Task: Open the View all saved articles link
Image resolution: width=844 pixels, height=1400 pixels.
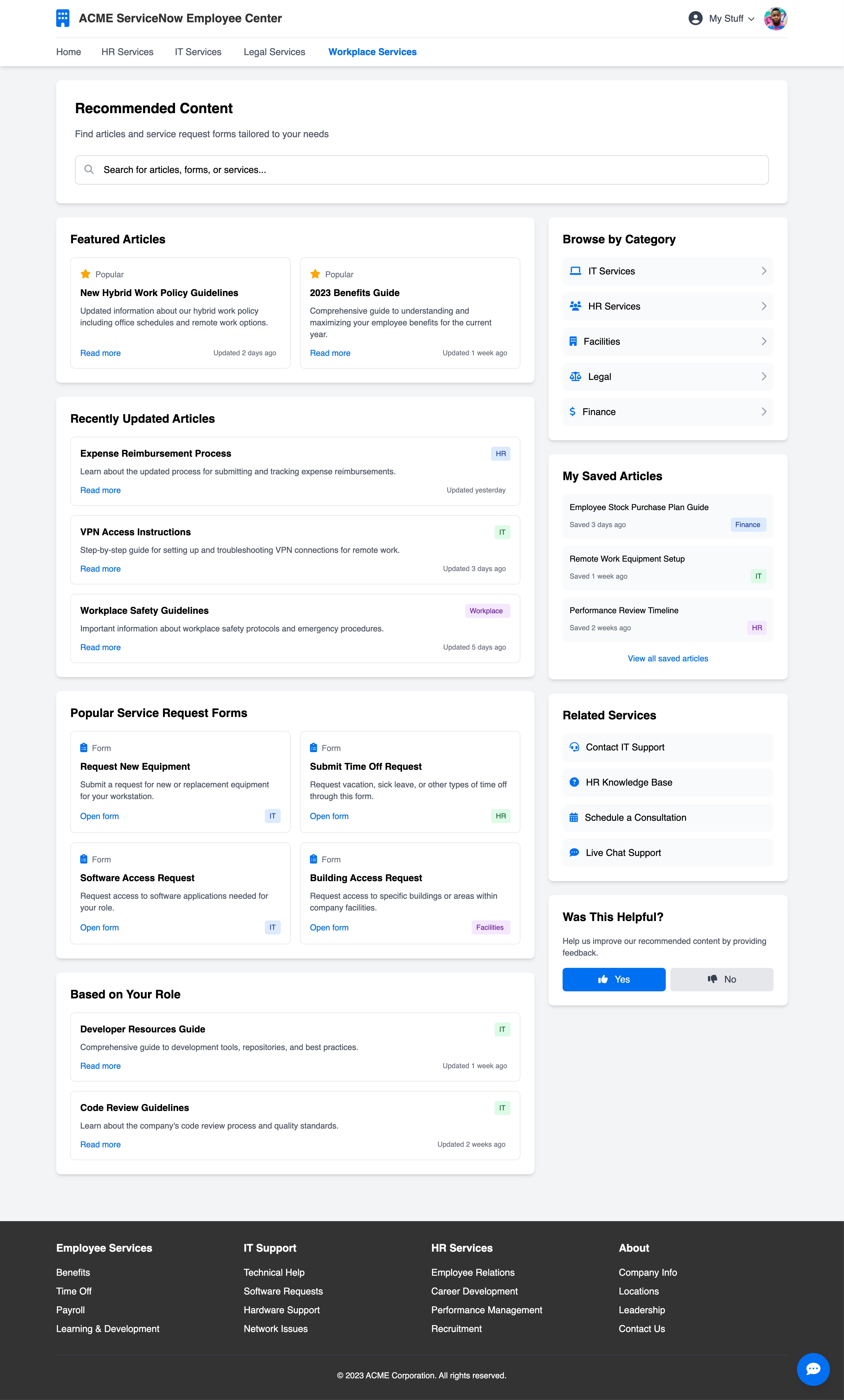Action: click(667, 659)
